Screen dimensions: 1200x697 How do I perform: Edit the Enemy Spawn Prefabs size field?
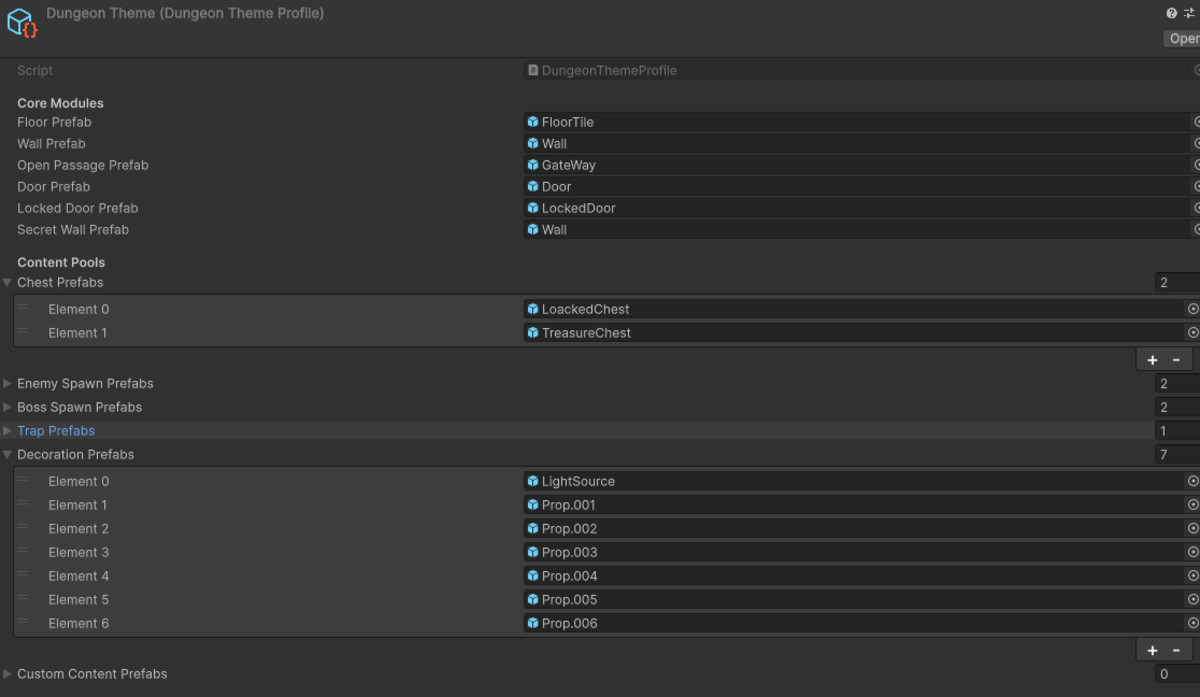click(x=1177, y=384)
